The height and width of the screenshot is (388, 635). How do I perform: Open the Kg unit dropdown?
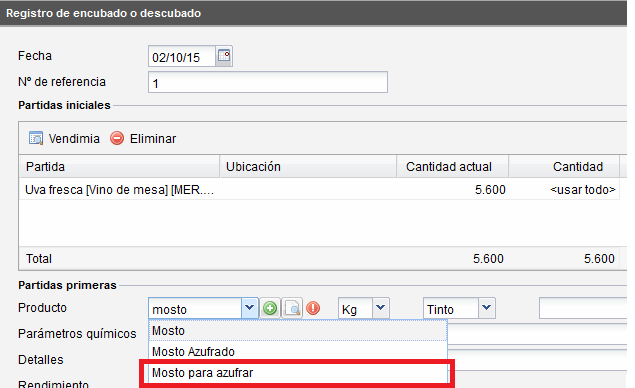coord(381,308)
